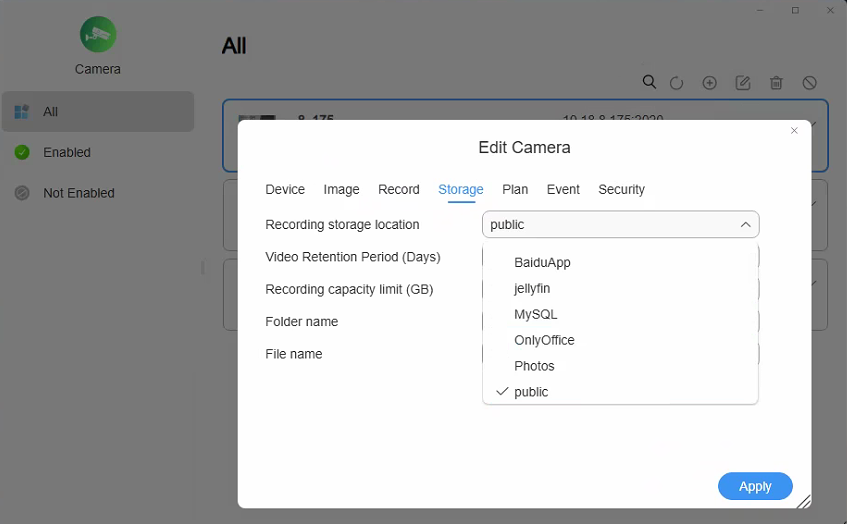The image size is (847, 524).
Task: Delete the selected camera
Action: pyautogui.click(x=776, y=83)
